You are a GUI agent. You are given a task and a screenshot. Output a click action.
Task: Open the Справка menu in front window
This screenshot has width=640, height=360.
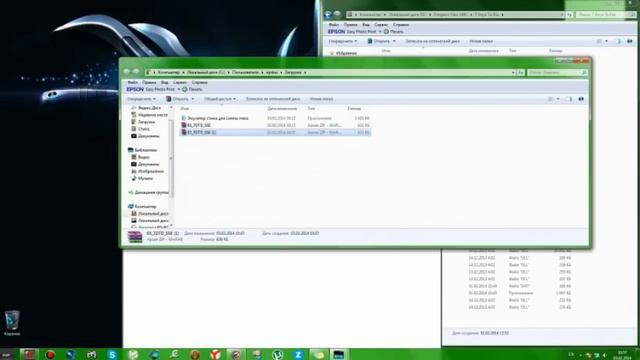tap(200, 82)
